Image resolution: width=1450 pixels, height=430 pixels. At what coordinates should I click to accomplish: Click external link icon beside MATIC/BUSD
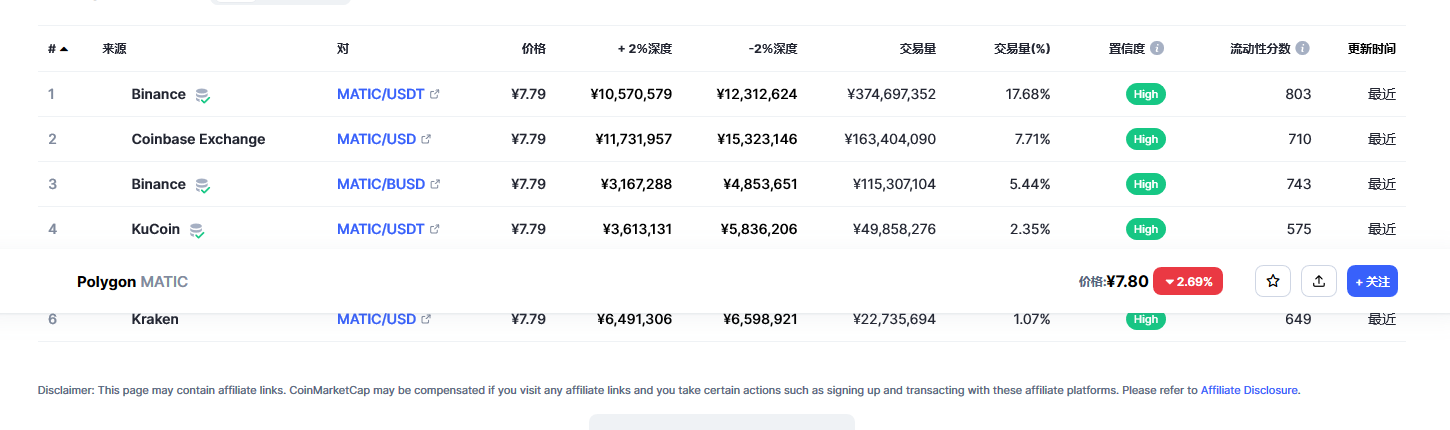435,184
